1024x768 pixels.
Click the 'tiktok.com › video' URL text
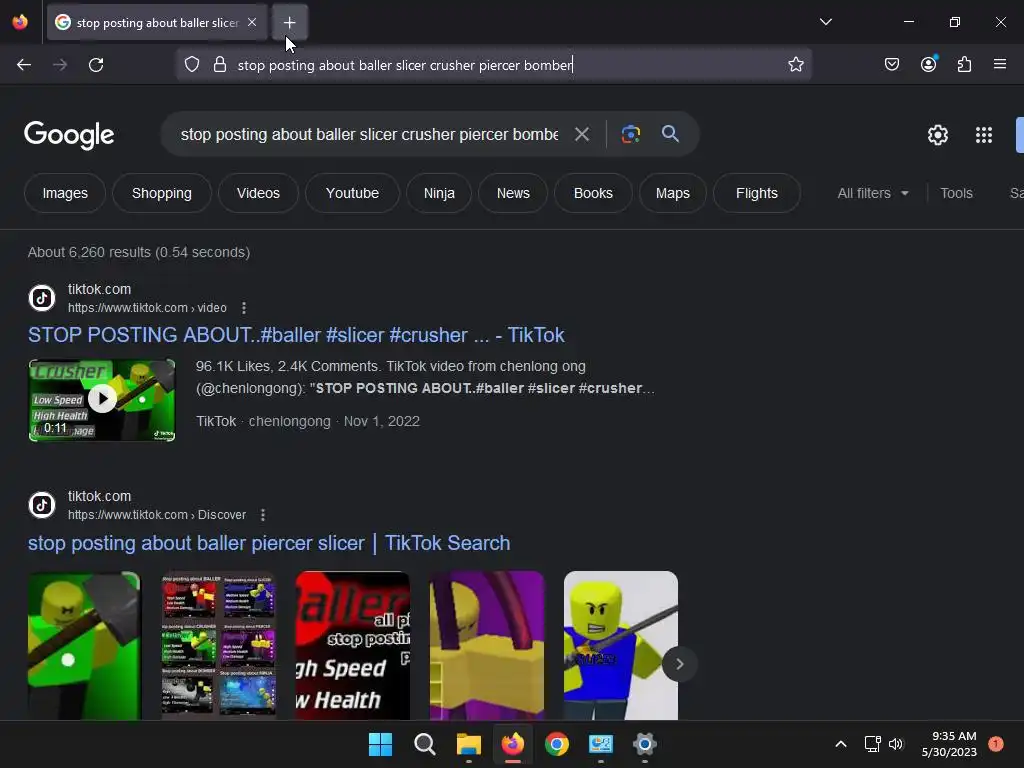tap(147, 308)
